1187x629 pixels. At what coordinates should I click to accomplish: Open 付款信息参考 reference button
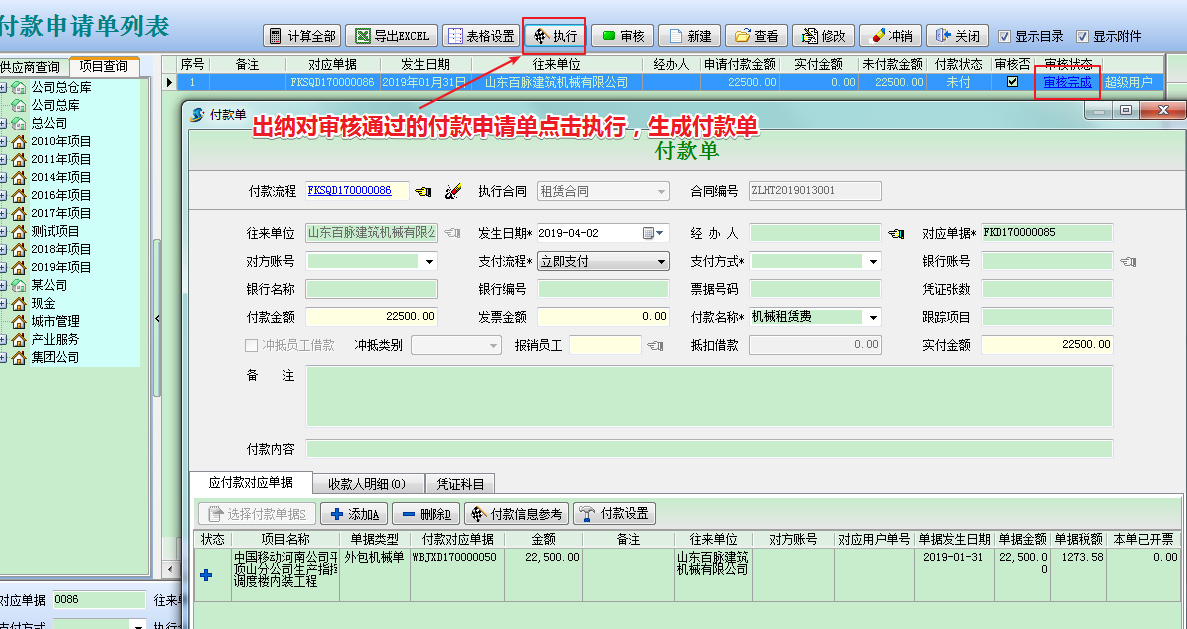[x=516, y=514]
